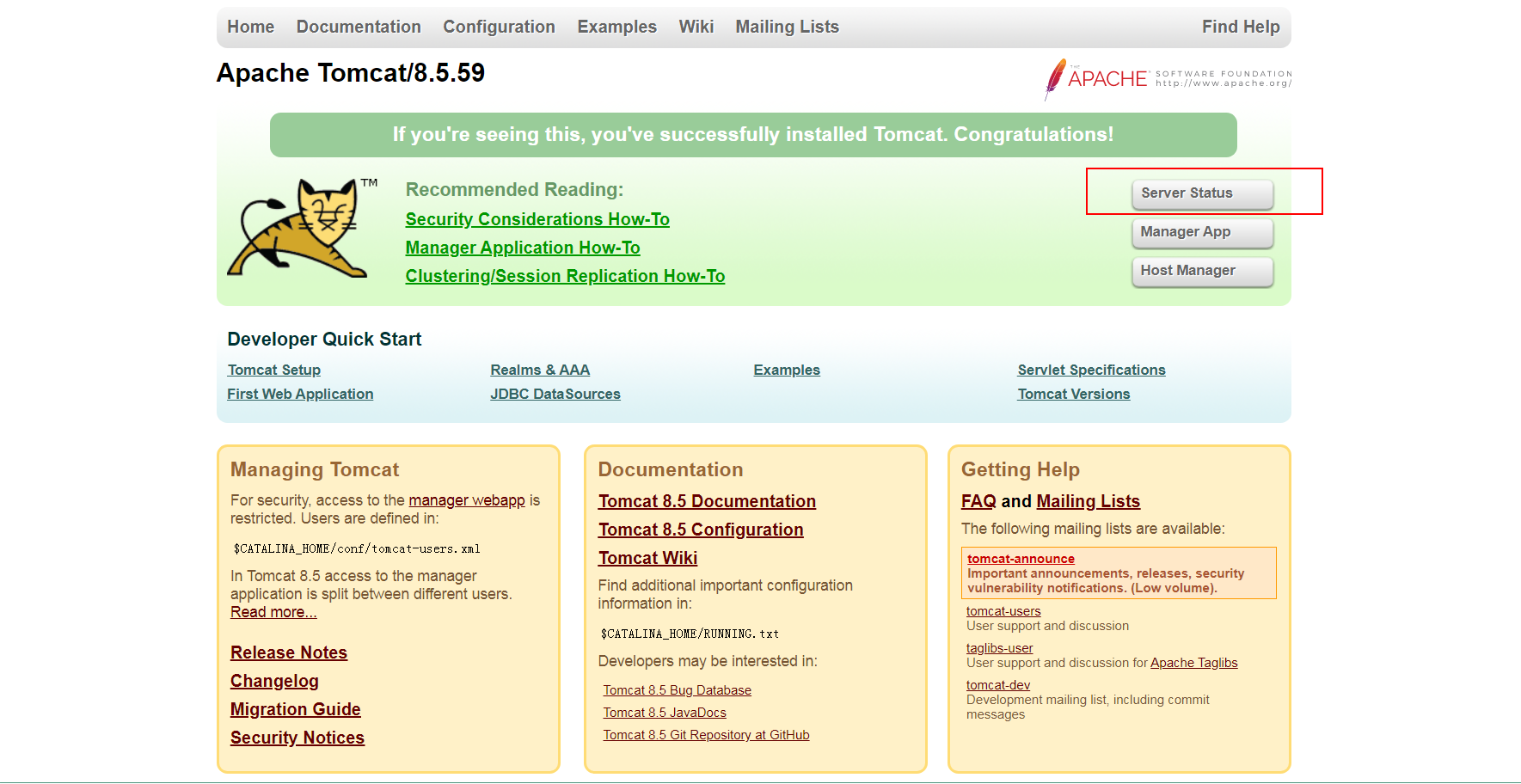
Task: Open the Examples link under Developer Quick Start
Action: [787, 370]
